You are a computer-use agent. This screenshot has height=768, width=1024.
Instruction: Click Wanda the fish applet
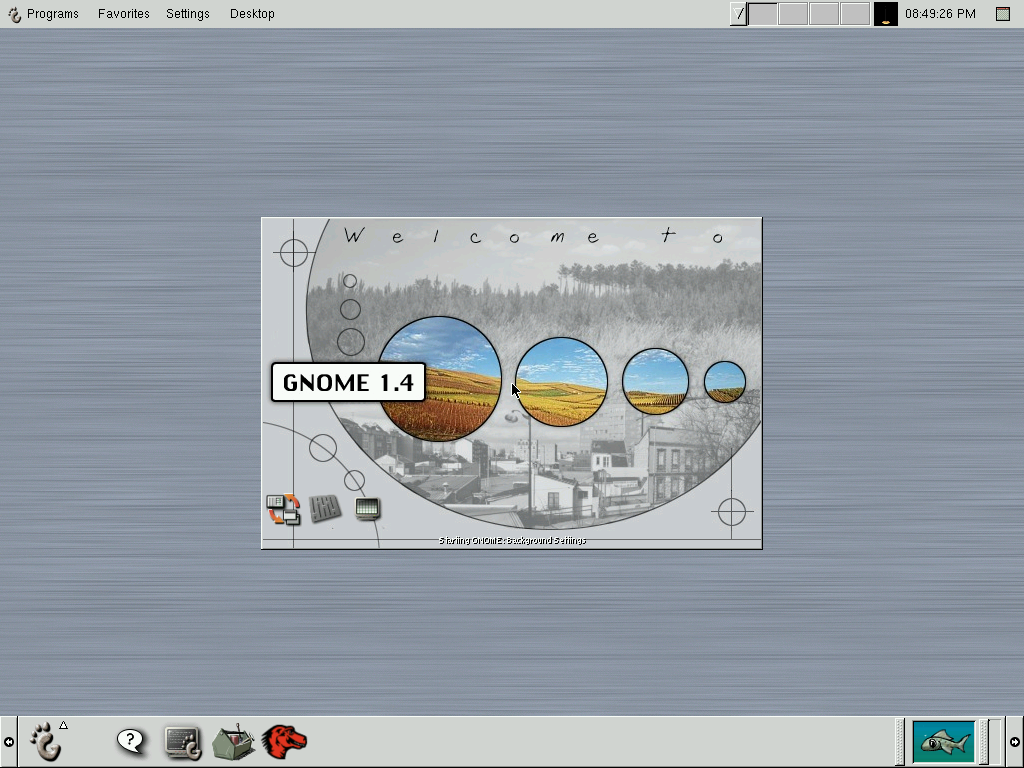[x=944, y=742]
